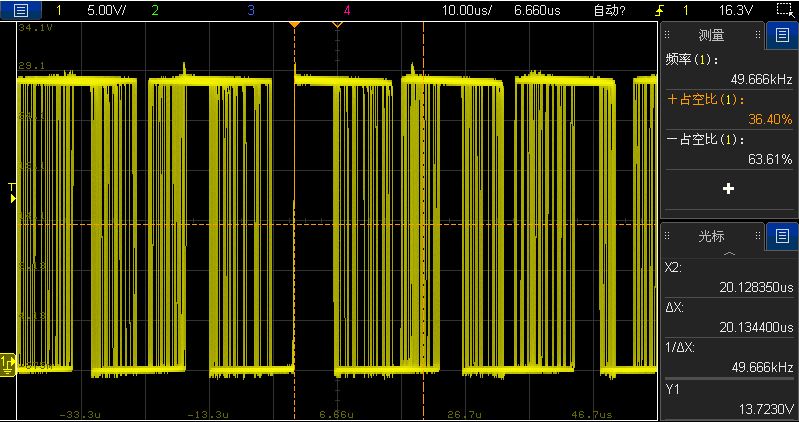
Task: Select the 频率(1) measurement entry
Action: point(692,60)
